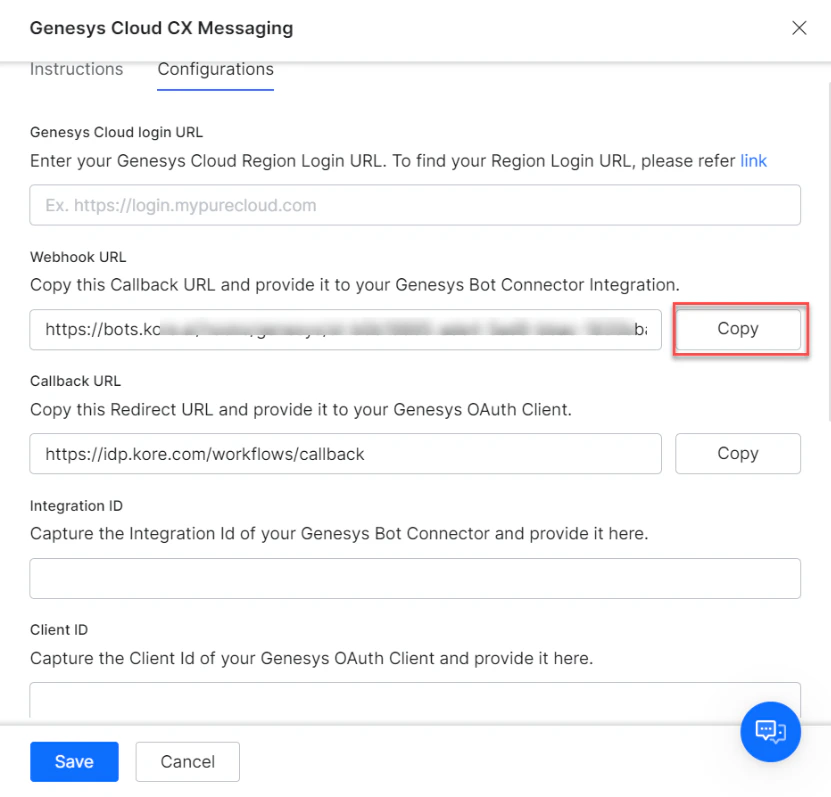Select the Callback URL text field
Image resolution: width=831 pixels, height=797 pixels.
pos(346,454)
